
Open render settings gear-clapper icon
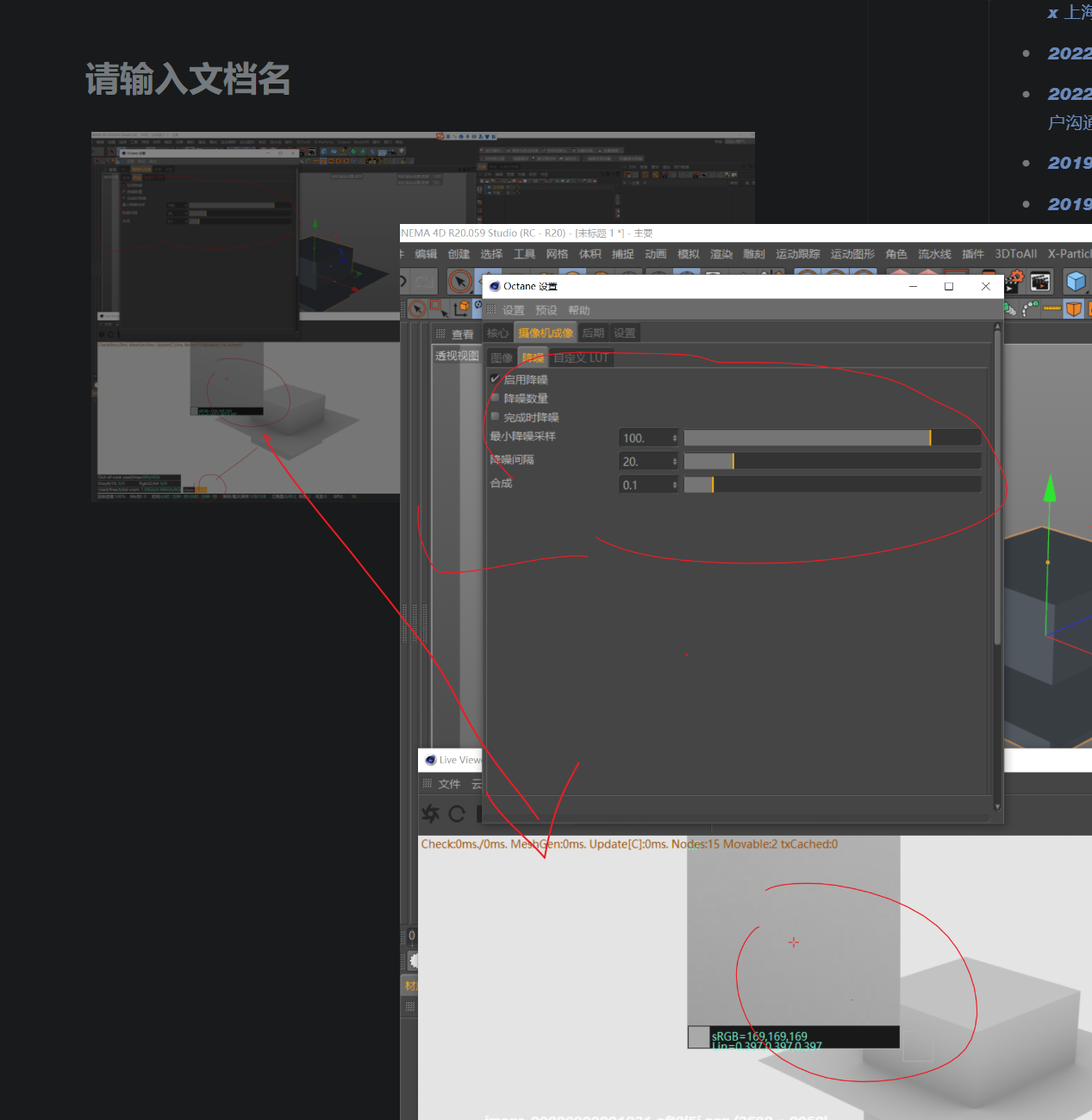1014,281
